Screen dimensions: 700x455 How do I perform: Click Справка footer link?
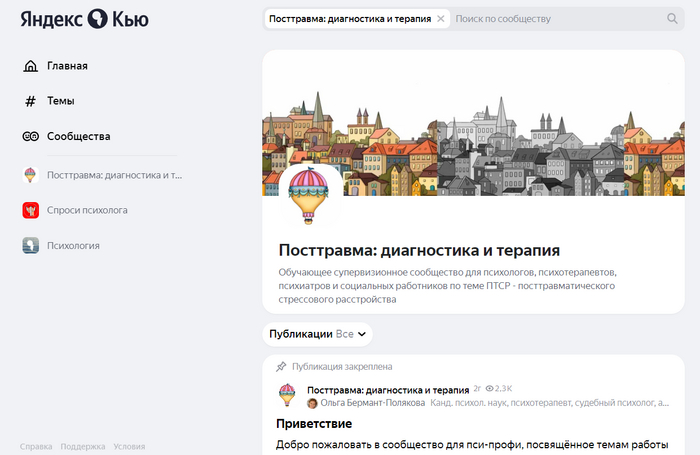tap(36, 447)
